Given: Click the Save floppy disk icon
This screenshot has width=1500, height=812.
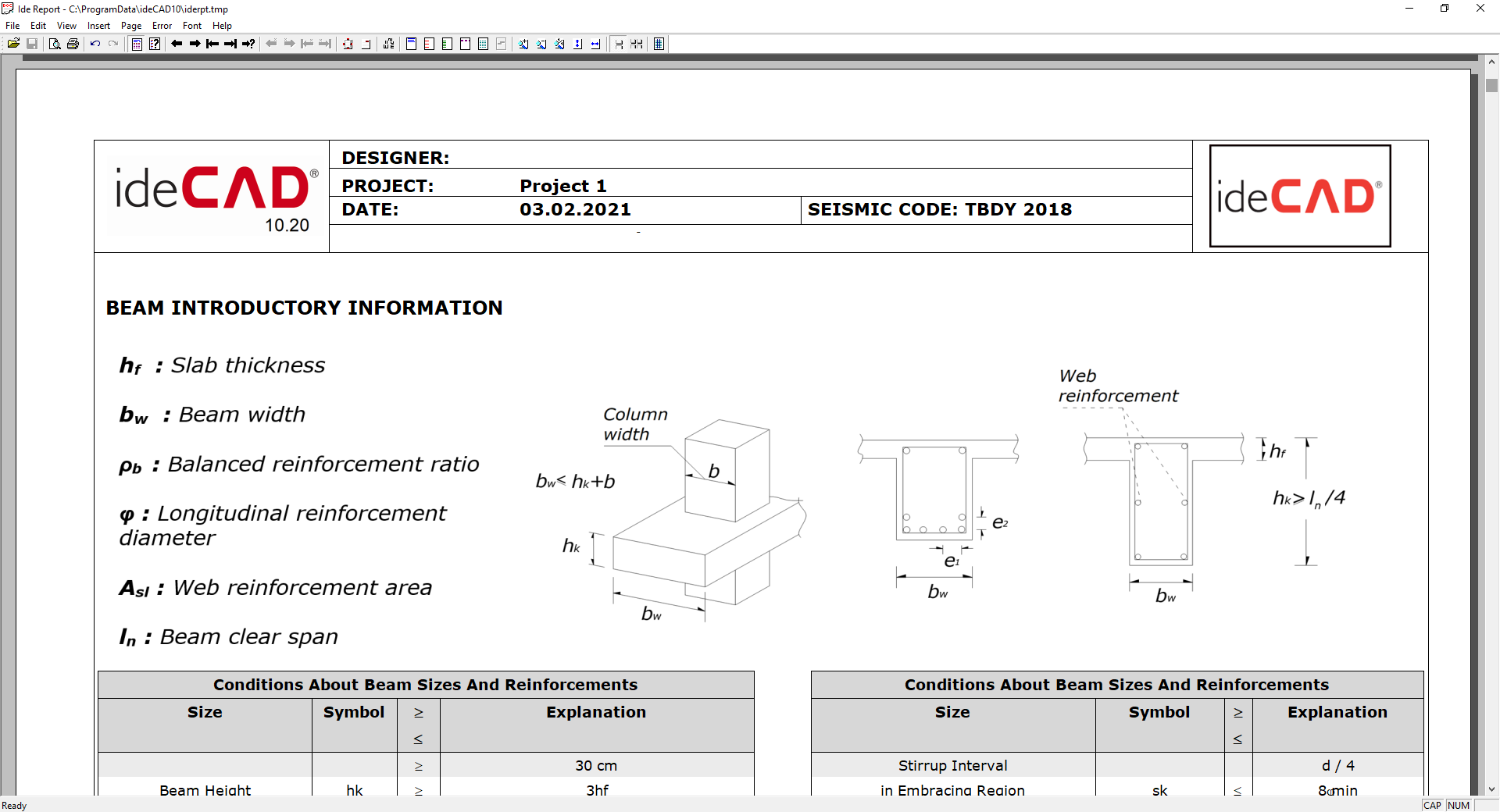Looking at the screenshot, I should click(x=32, y=44).
